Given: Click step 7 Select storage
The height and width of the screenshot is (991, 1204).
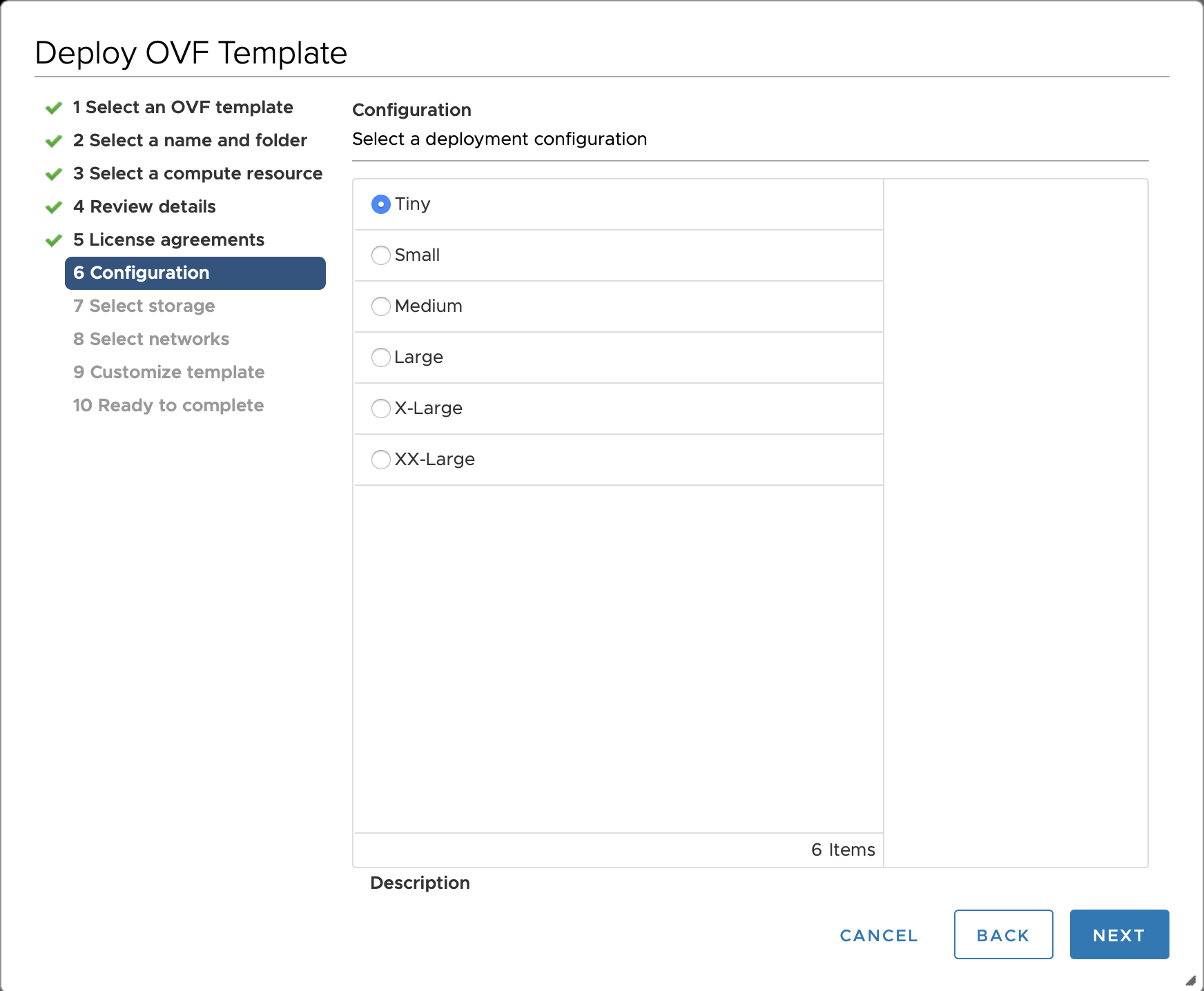Looking at the screenshot, I should coord(144,306).
